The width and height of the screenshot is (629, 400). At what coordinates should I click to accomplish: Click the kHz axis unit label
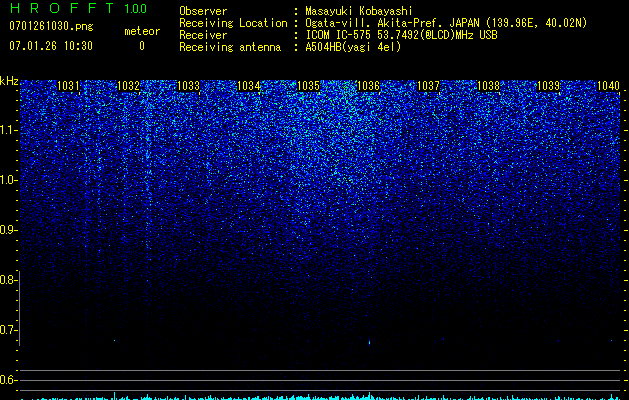pos(9,81)
